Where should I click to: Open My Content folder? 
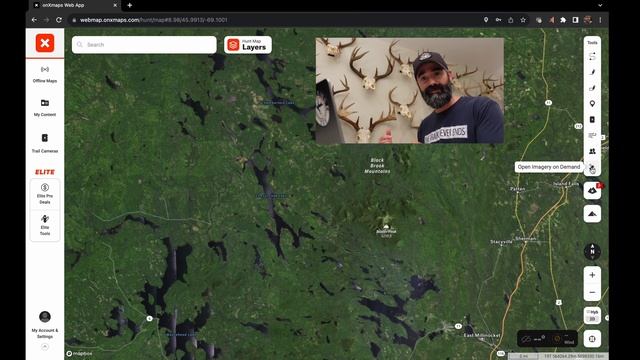click(x=45, y=107)
